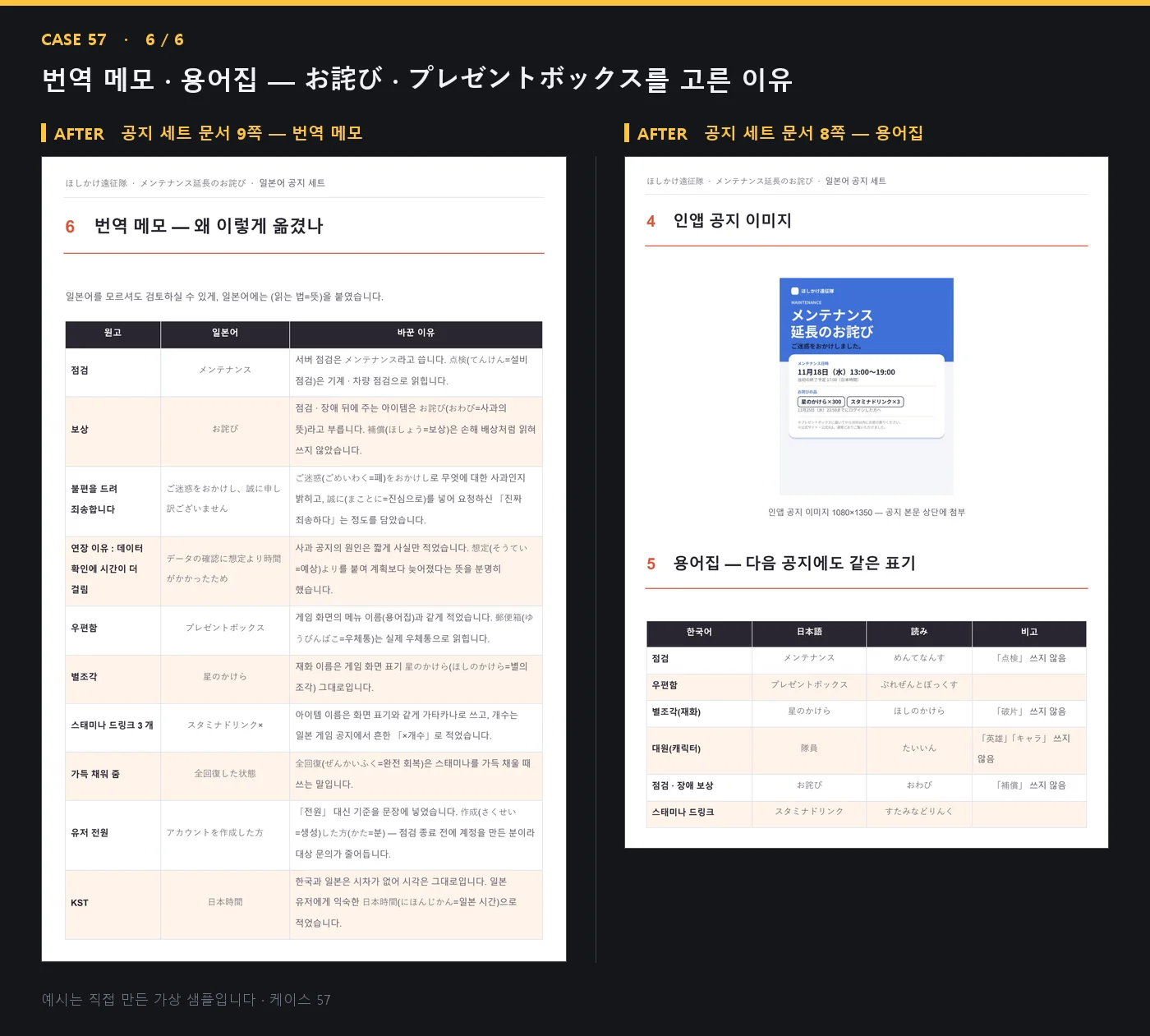Click '우편함' in the translation memo table
This screenshot has width=1150, height=1036.
coord(113,629)
